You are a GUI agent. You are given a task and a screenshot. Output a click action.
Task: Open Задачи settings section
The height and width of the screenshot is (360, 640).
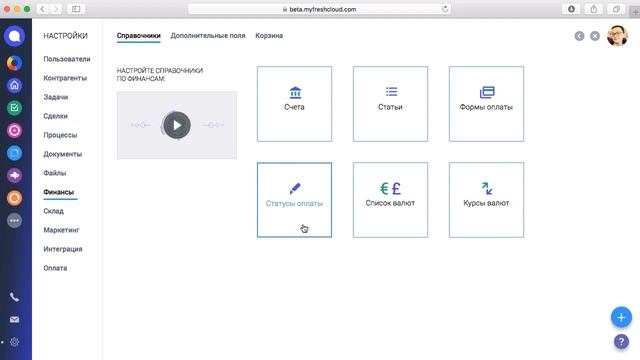56,97
